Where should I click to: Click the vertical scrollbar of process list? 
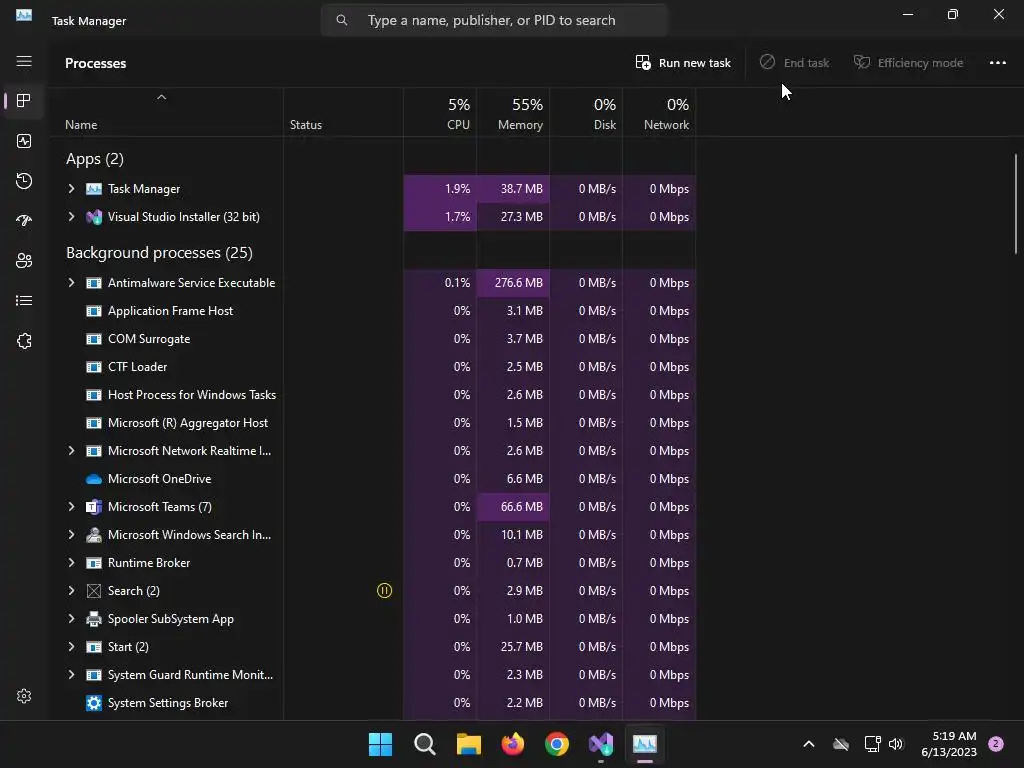(1016, 204)
